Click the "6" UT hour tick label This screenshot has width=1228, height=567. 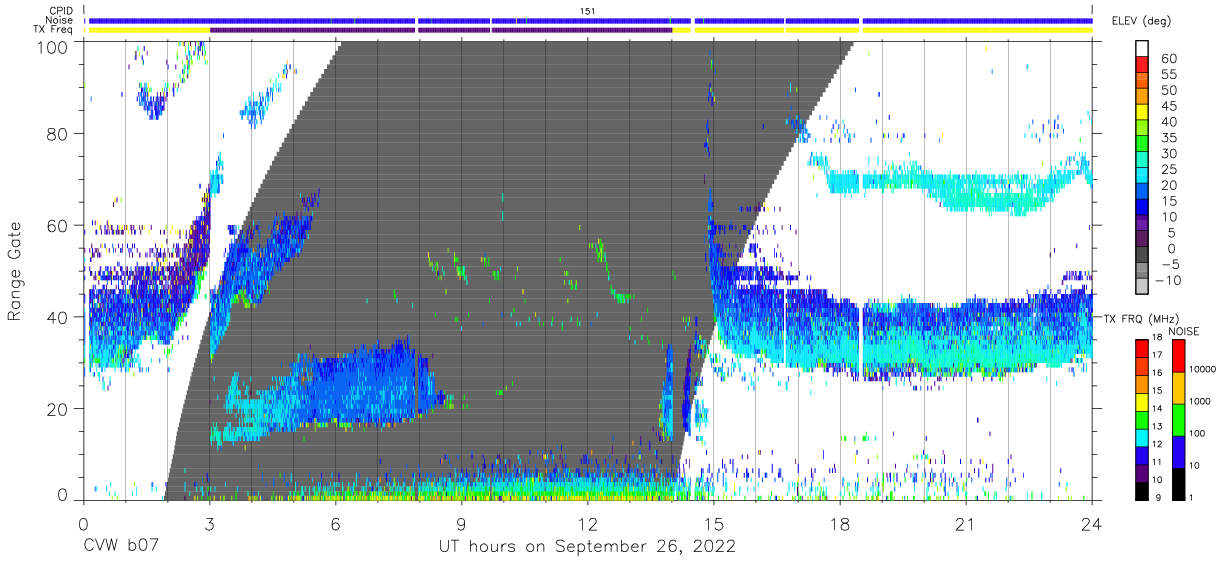335,523
